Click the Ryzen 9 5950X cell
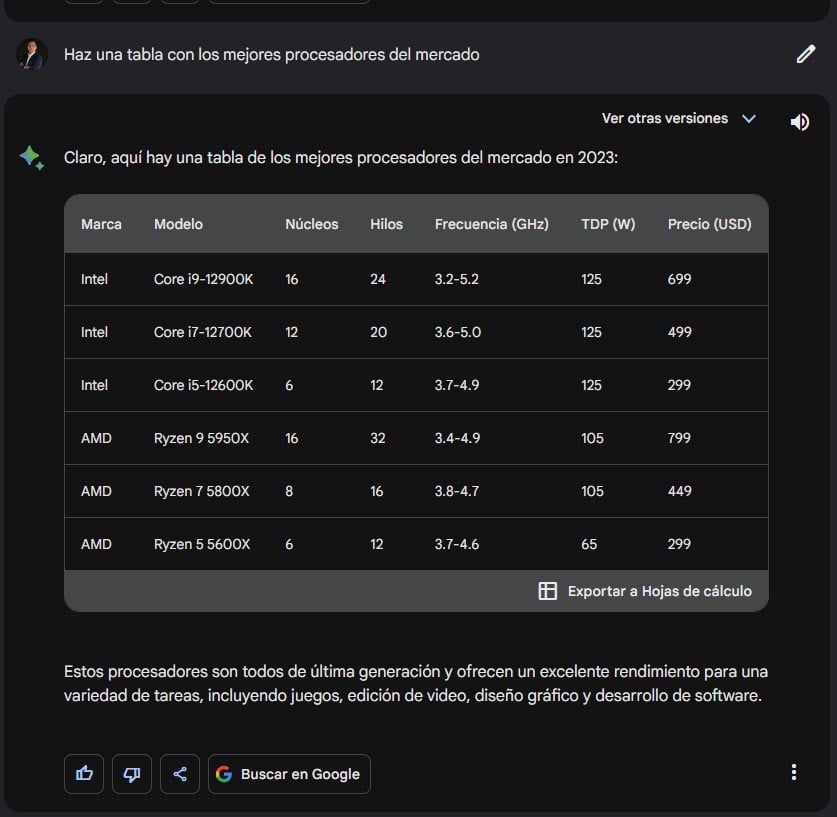The height and width of the screenshot is (817, 837). (201, 438)
